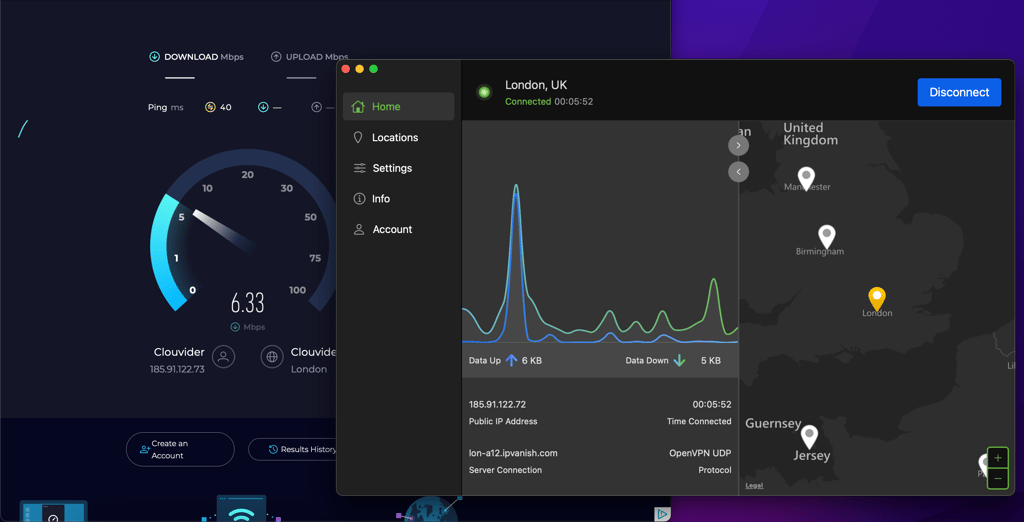Click server name lon-a12.ipvanish.com
Image resolution: width=1024 pixels, height=522 pixels.
[513, 453]
